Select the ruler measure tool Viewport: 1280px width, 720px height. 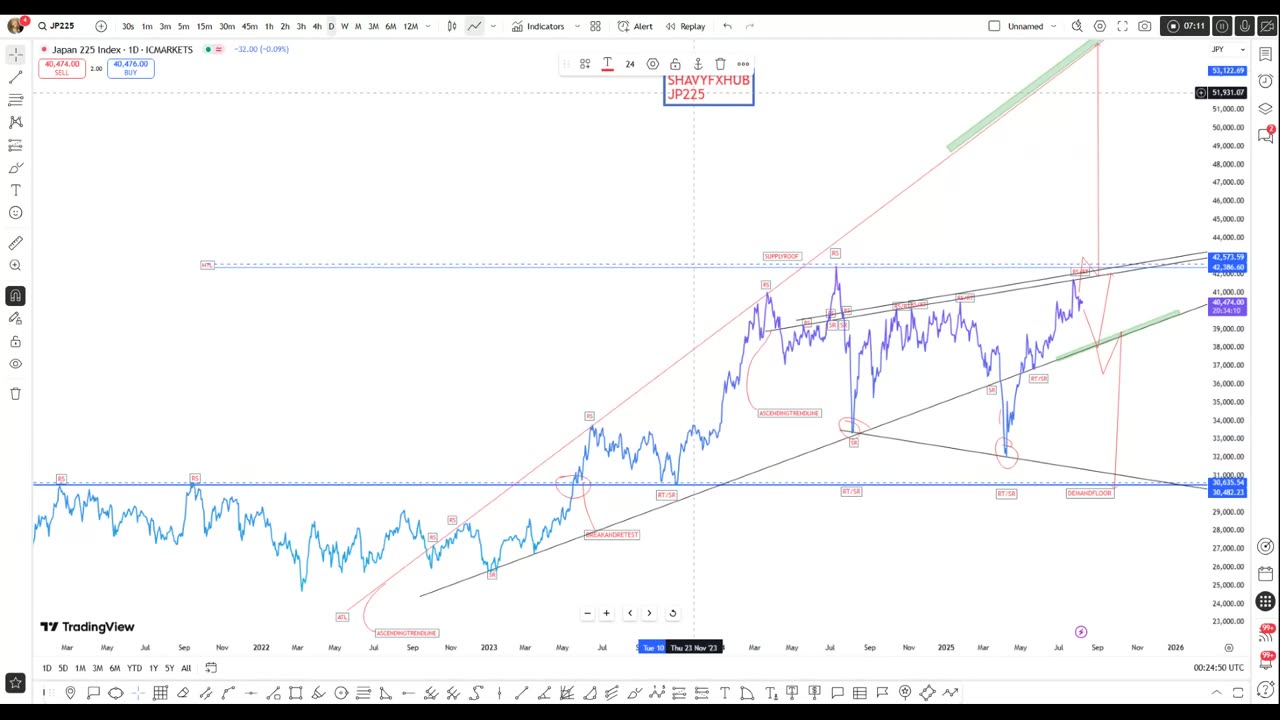[x=15, y=243]
